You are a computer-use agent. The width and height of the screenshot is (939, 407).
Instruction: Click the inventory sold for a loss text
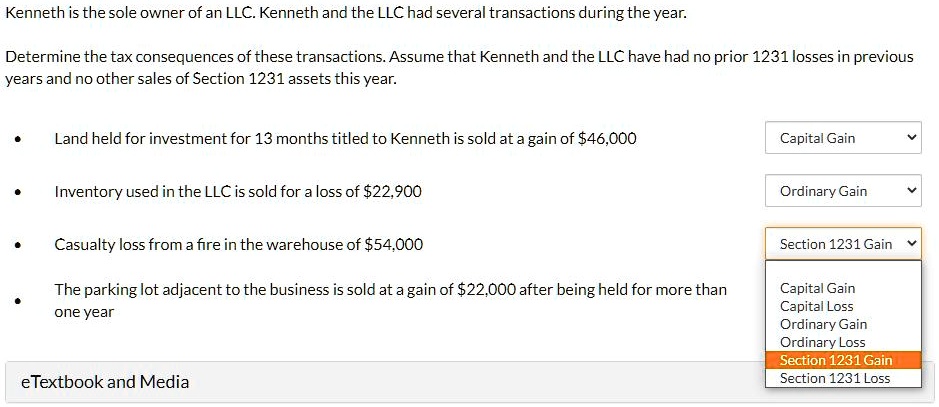238,192
